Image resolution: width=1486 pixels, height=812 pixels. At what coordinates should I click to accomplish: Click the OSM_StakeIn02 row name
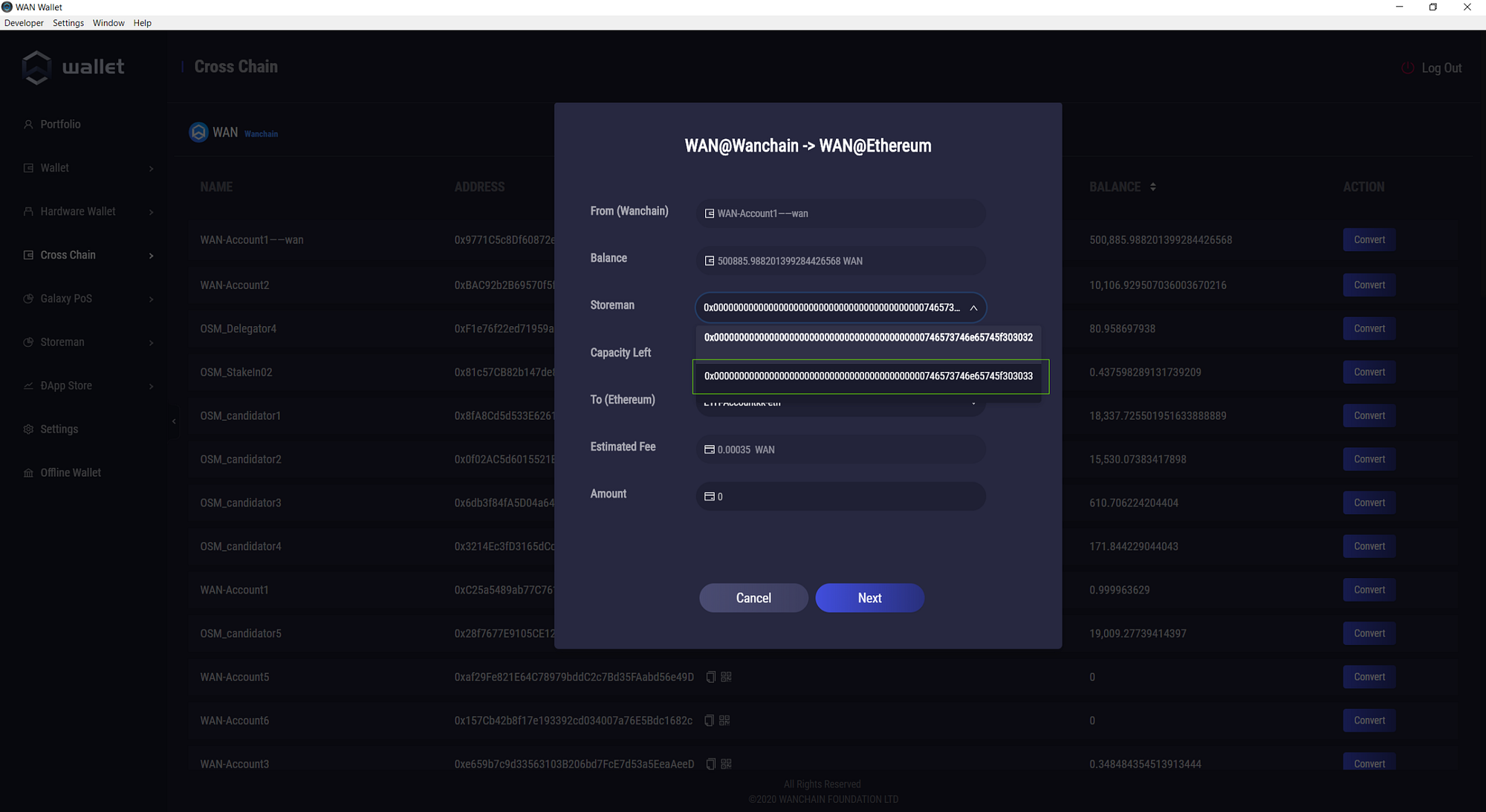236,372
